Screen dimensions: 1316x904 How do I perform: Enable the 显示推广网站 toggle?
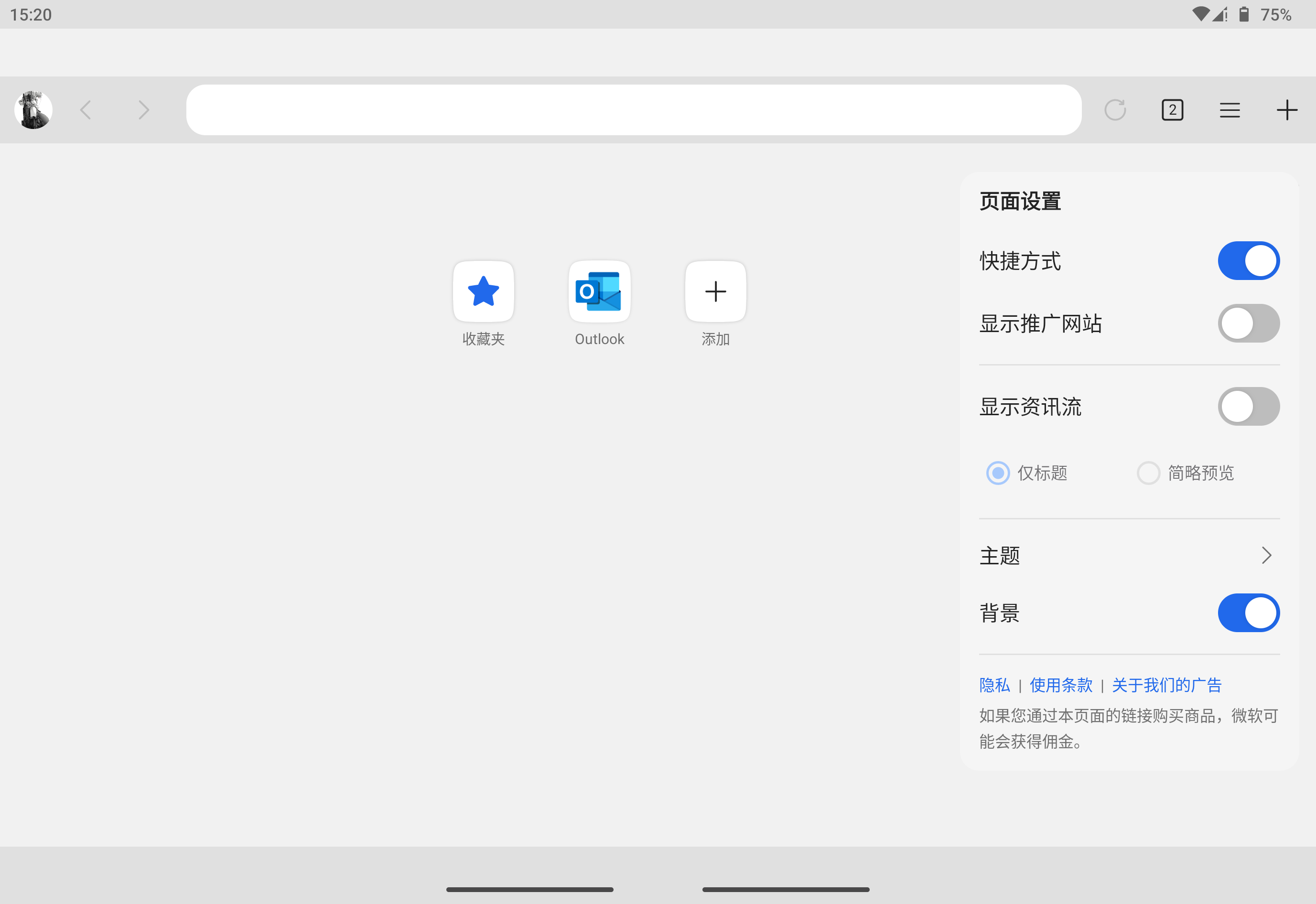point(1248,323)
